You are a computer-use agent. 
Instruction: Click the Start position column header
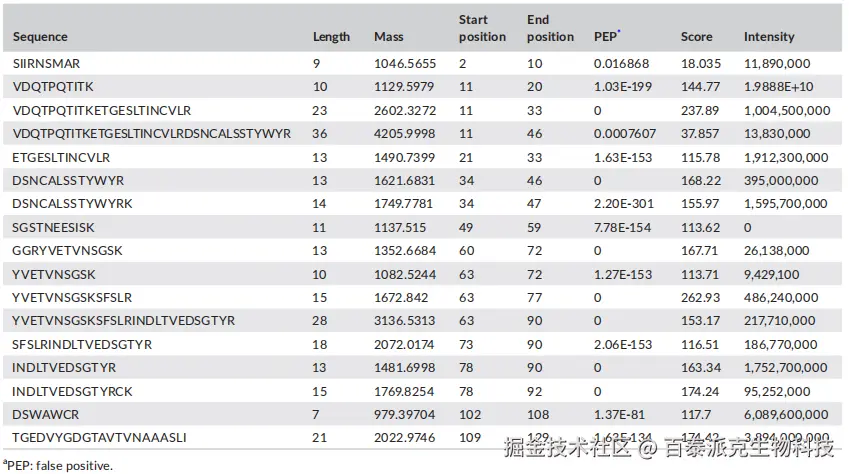tap(482, 28)
